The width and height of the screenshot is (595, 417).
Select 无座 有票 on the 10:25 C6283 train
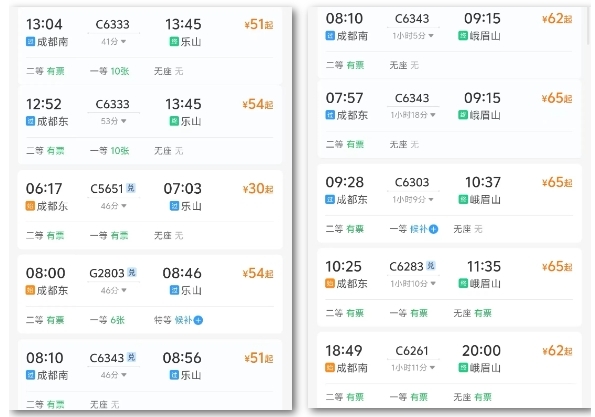[472, 313]
